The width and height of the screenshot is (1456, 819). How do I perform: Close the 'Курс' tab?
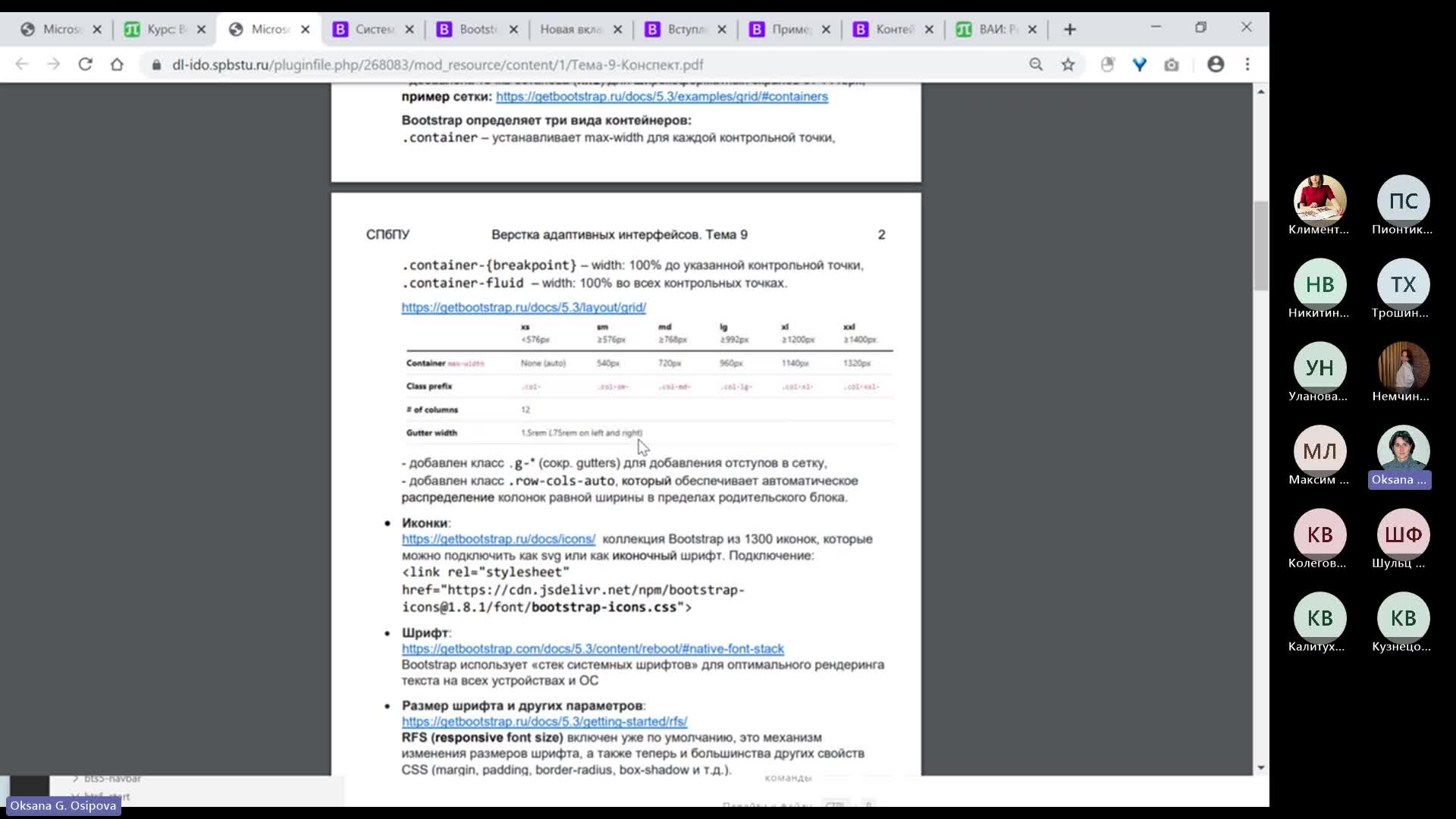point(201,30)
